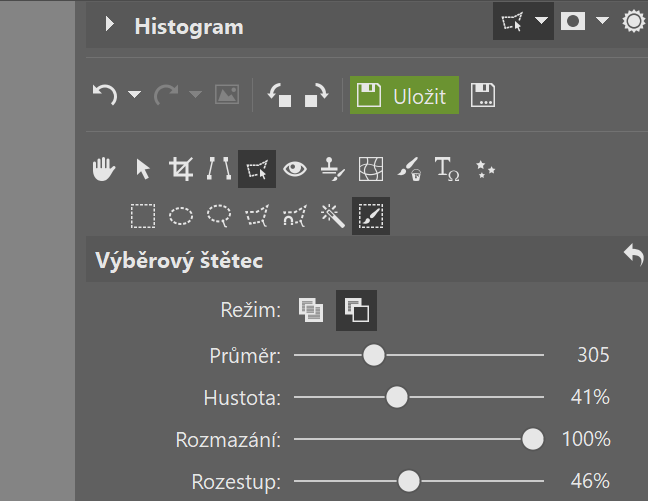The height and width of the screenshot is (501, 648).
Task: Click the Save as floppy icon
Action: 483,95
